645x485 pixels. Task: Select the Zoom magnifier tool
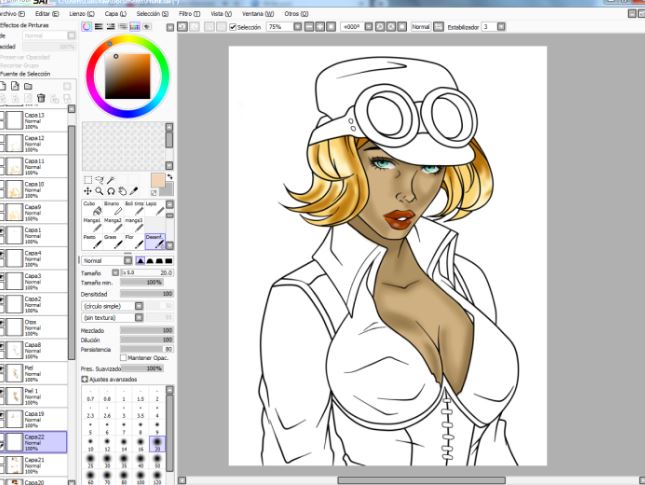tap(99, 191)
